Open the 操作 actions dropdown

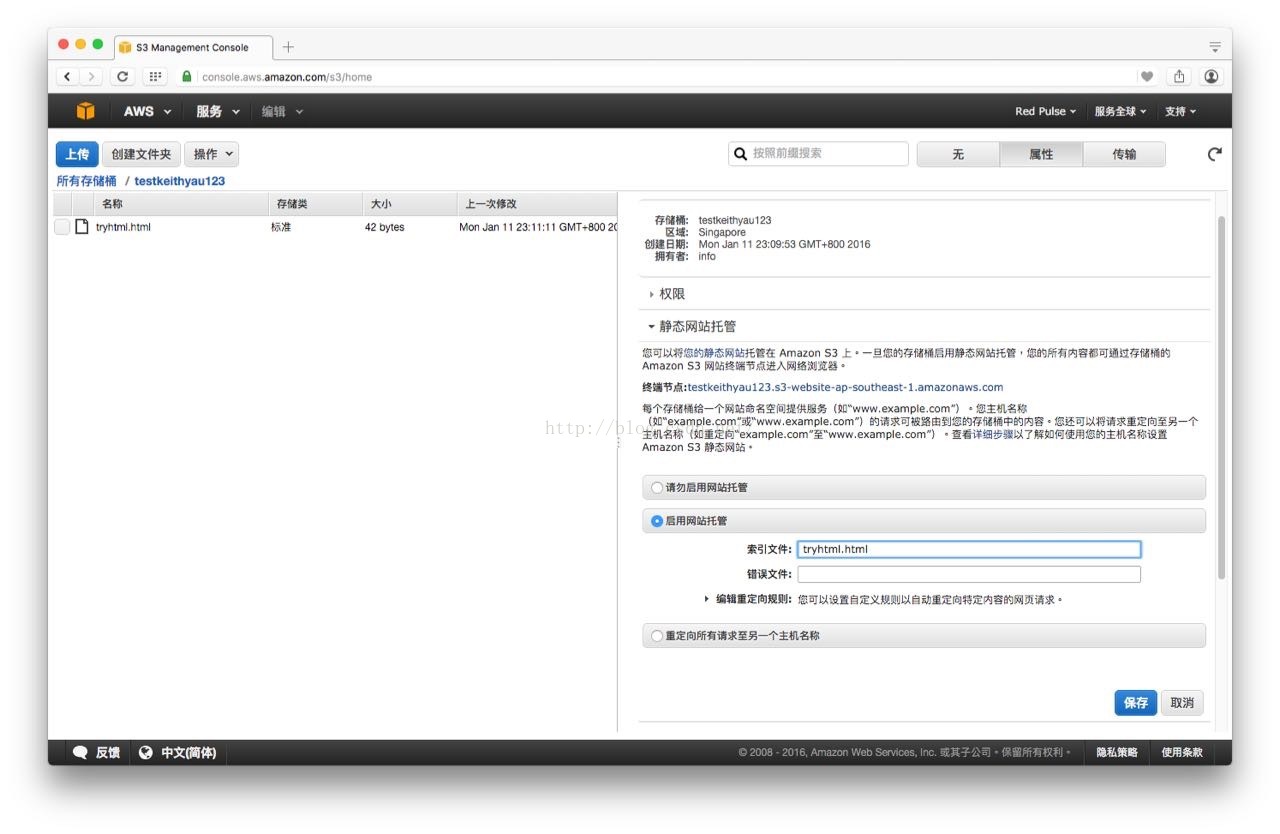212,154
